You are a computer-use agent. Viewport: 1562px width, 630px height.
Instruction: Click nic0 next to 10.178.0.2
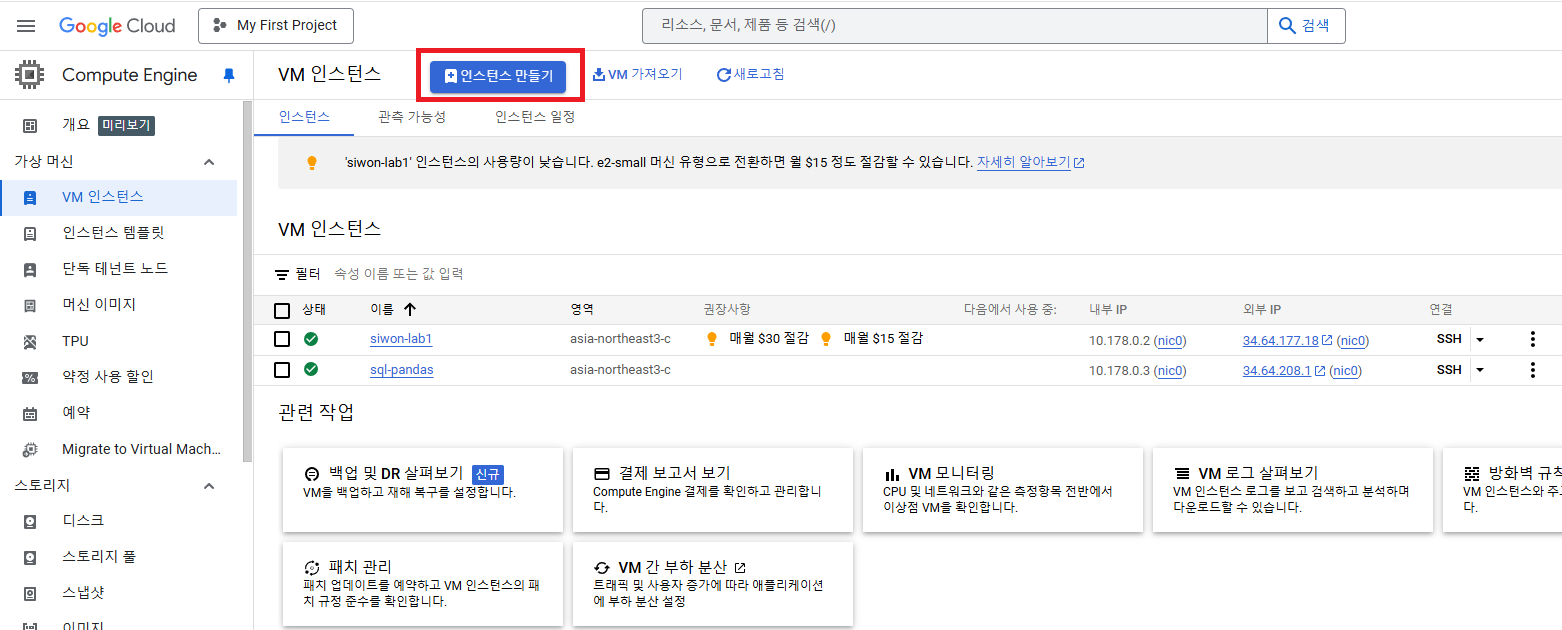[1170, 341]
